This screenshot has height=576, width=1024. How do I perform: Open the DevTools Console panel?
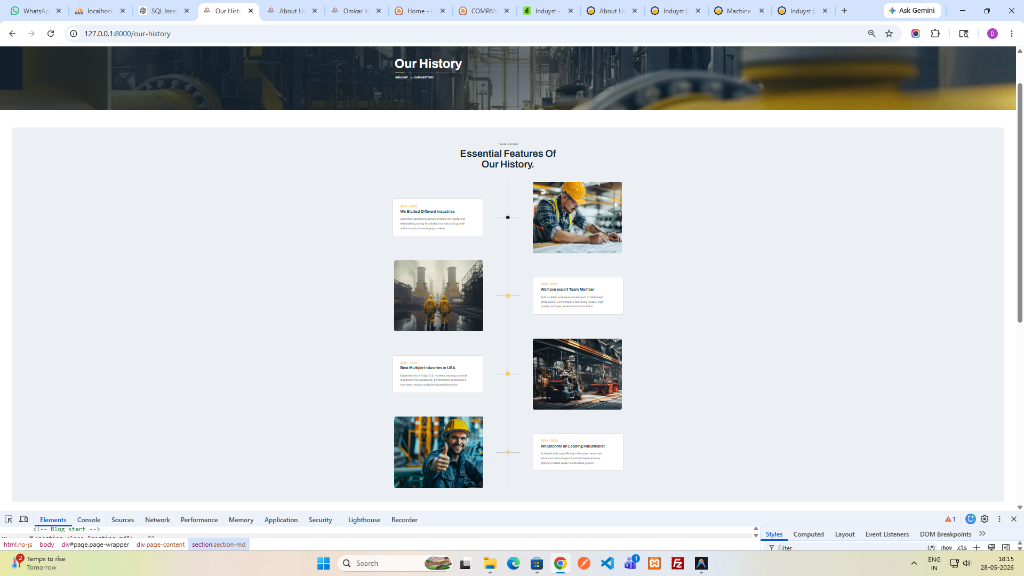pos(88,520)
